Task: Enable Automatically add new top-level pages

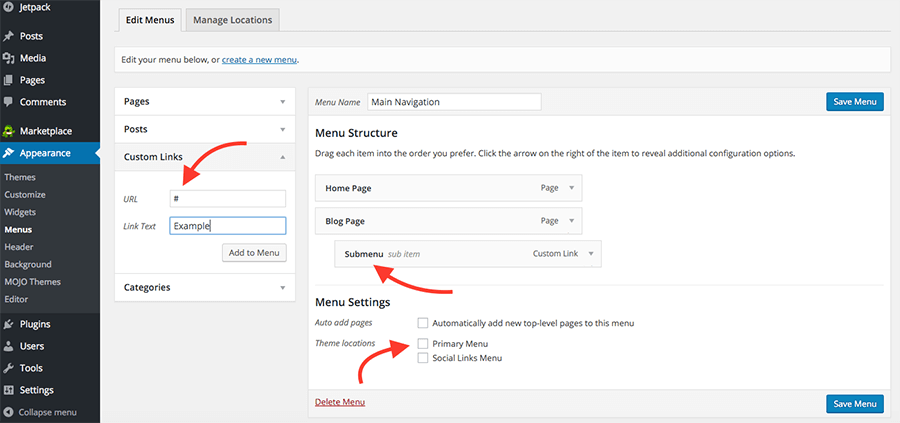Action: click(x=423, y=323)
